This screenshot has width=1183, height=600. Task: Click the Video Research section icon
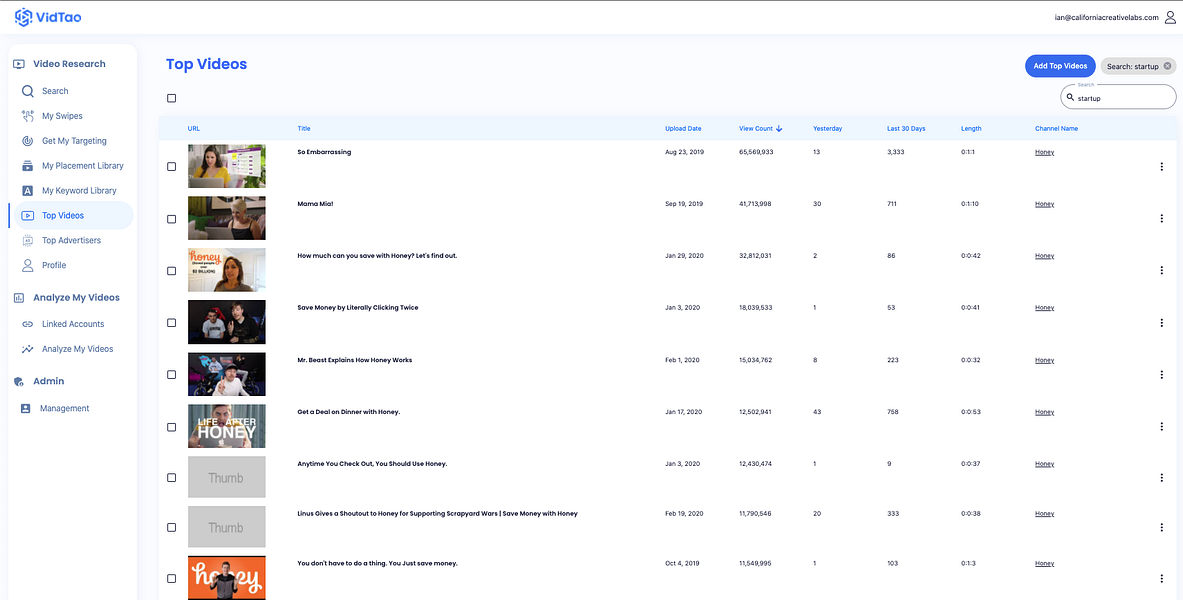click(20, 64)
